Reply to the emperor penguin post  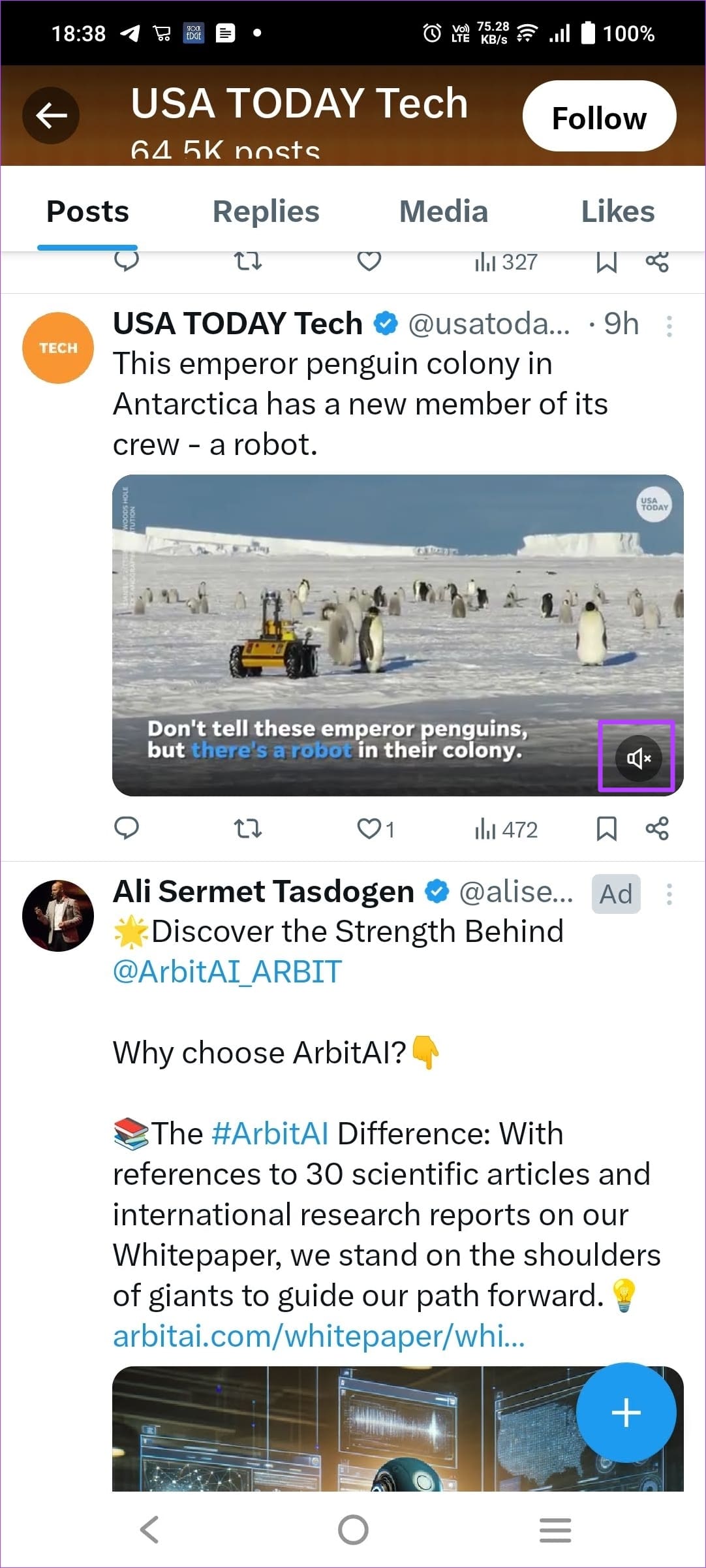click(127, 828)
